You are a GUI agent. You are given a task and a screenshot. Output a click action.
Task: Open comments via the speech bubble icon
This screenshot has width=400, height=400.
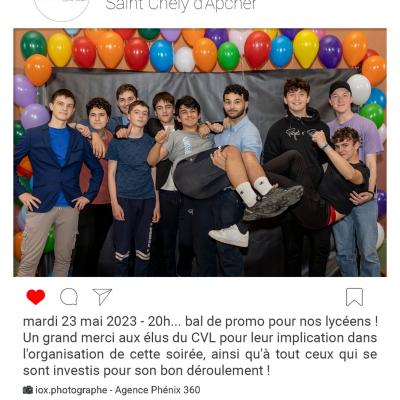tap(69, 297)
